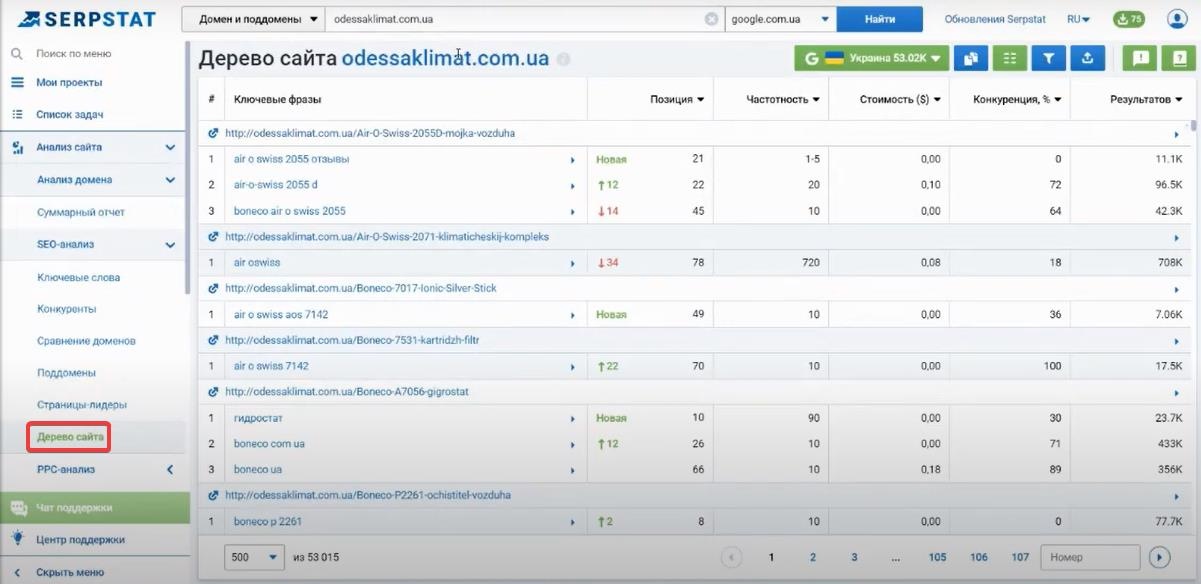1201x584 pixels.
Task: Click the blue 'Найти' button
Action: coord(880,19)
